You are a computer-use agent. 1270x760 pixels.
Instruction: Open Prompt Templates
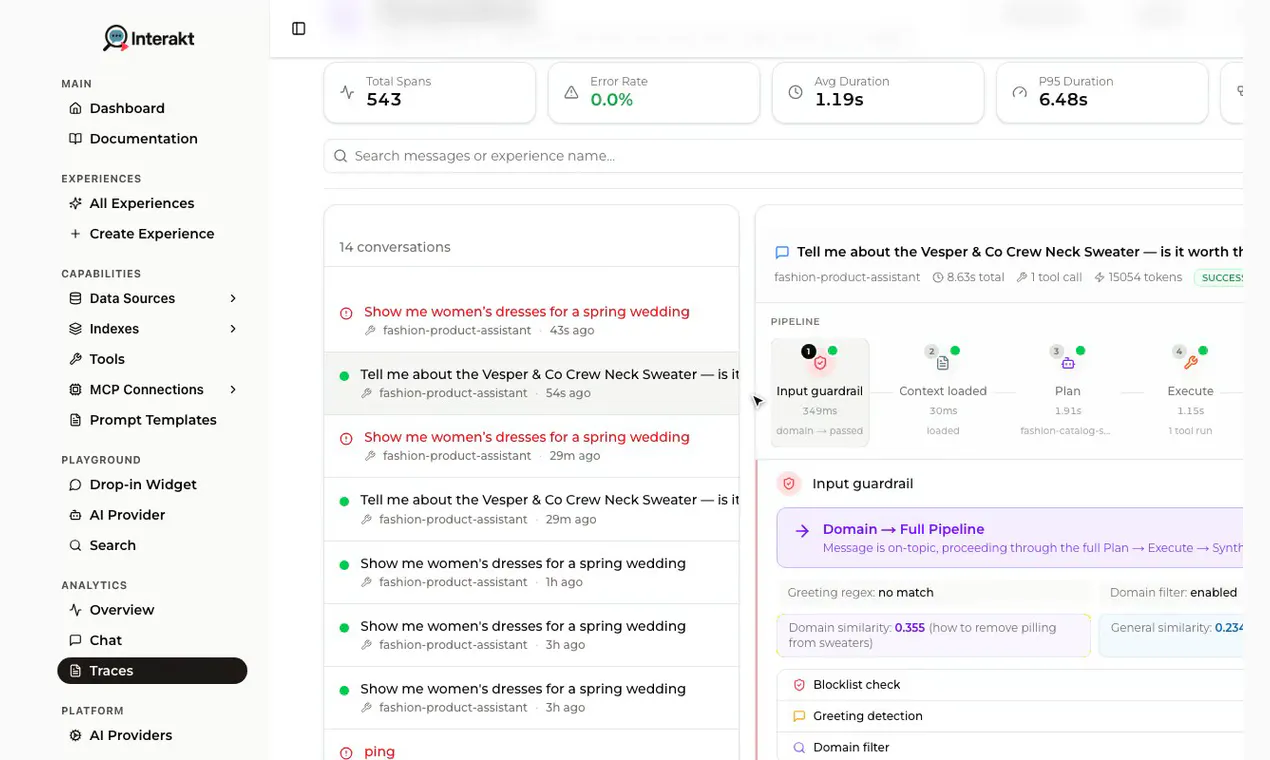152,420
